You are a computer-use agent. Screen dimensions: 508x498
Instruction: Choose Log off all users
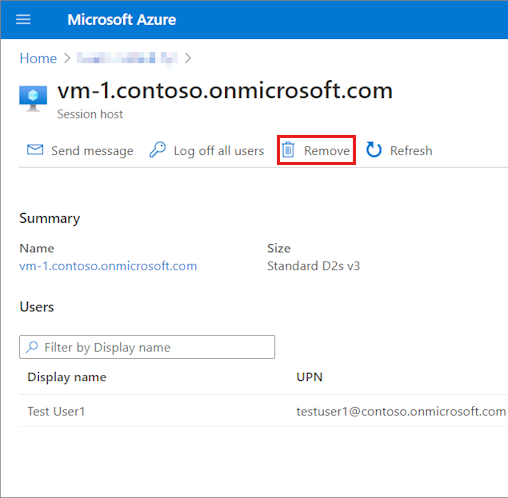coord(219,151)
